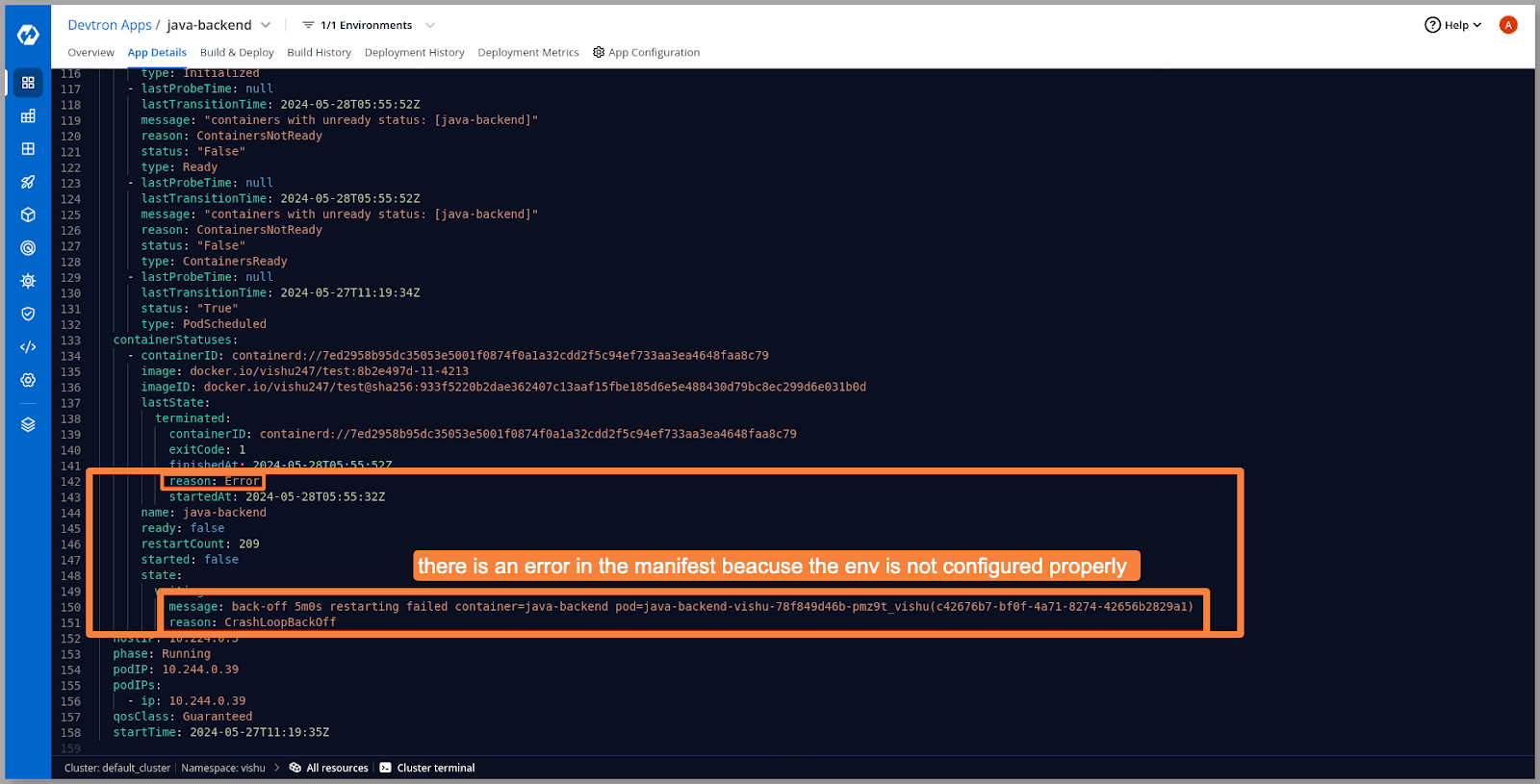Viewport: 1540px width, 784px height.
Task: Click terminated: on line 138
Action: [x=193, y=418]
